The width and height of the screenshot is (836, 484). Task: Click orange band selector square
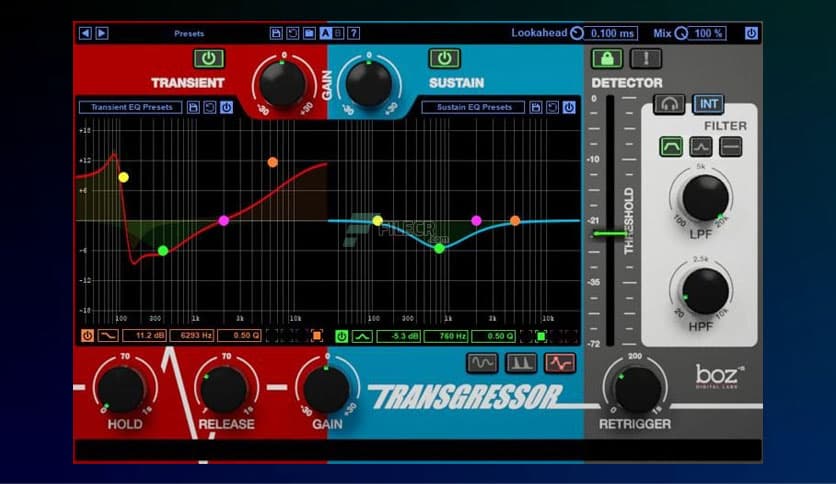(317, 336)
